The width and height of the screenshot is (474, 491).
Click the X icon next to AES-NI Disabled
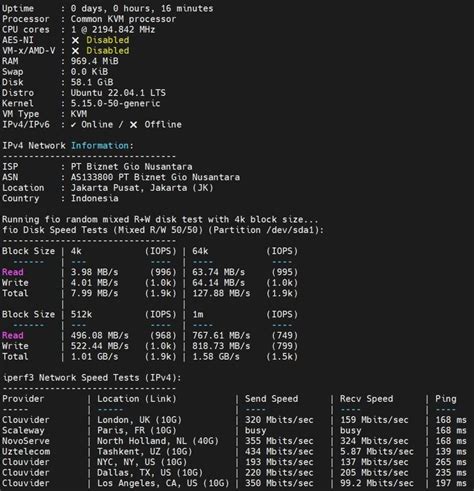coord(75,40)
